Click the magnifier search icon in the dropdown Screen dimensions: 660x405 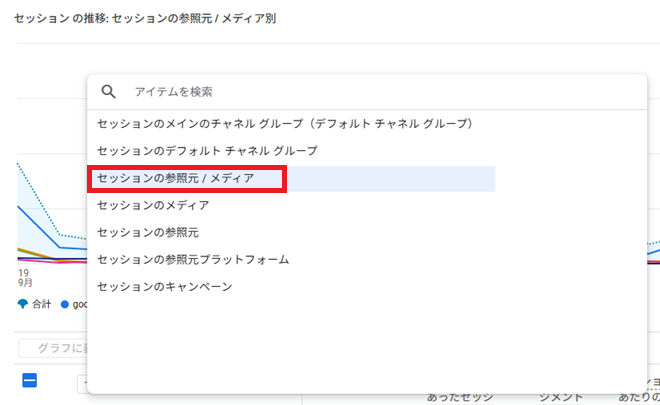(109, 91)
